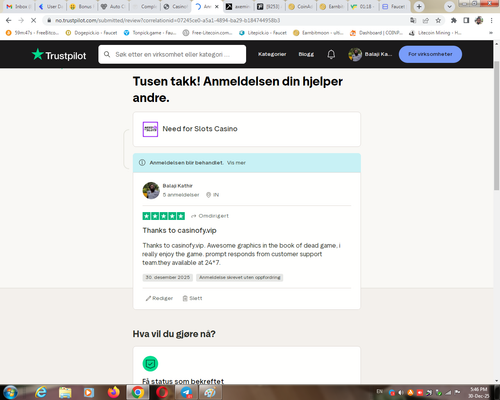Open Free-Litecoin.com bookmark
This screenshot has width=500, height=400.
[207, 33]
